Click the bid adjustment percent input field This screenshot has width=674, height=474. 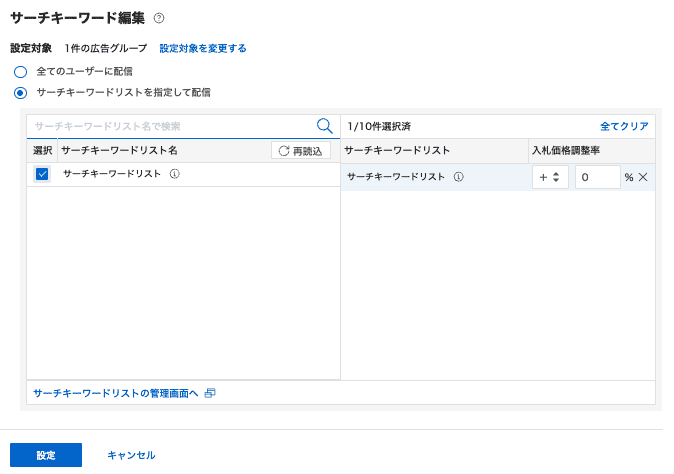[598, 177]
